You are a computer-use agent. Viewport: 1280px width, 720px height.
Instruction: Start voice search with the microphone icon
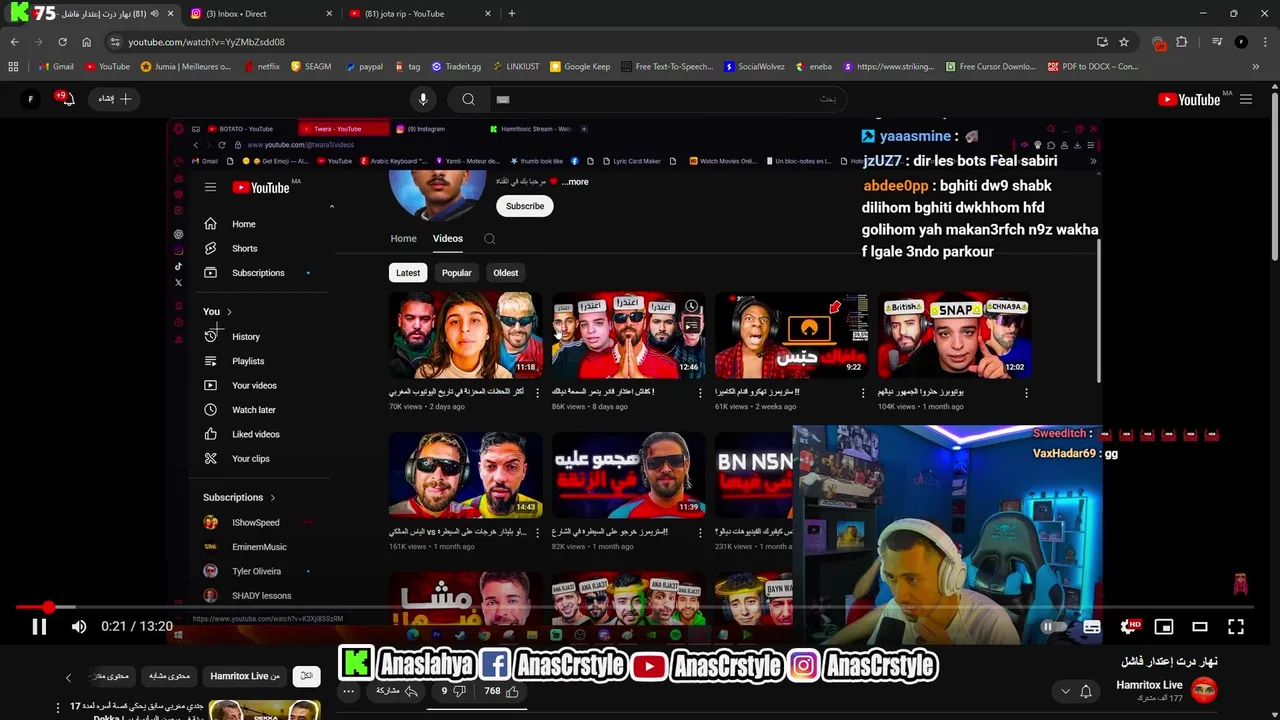pyautogui.click(x=423, y=99)
